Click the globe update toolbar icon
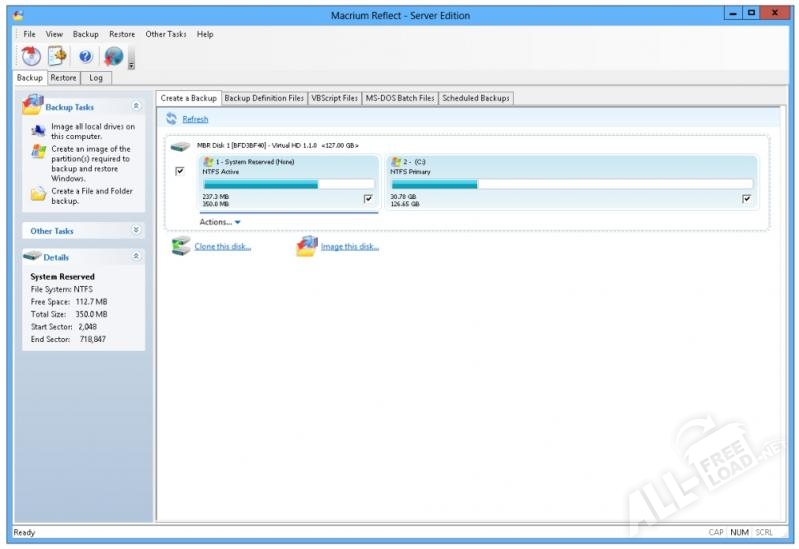 click(x=113, y=57)
